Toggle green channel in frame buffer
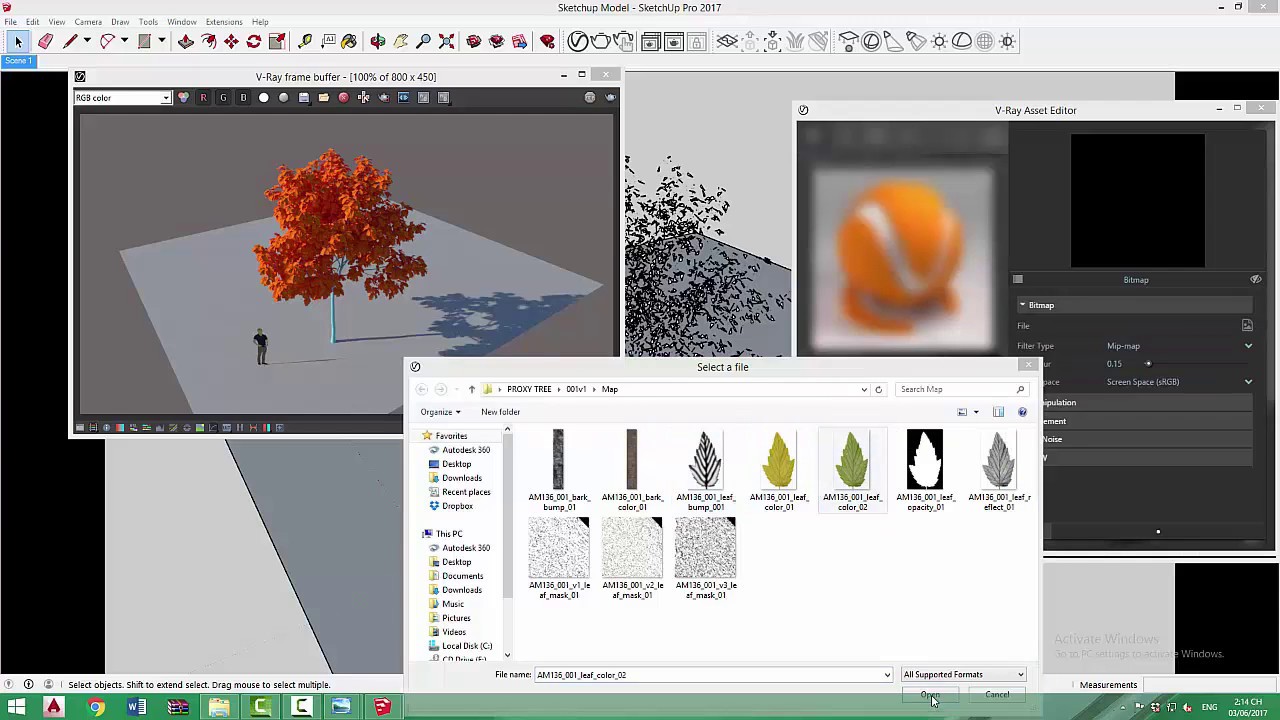The height and width of the screenshot is (720, 1280). point(223,97)
